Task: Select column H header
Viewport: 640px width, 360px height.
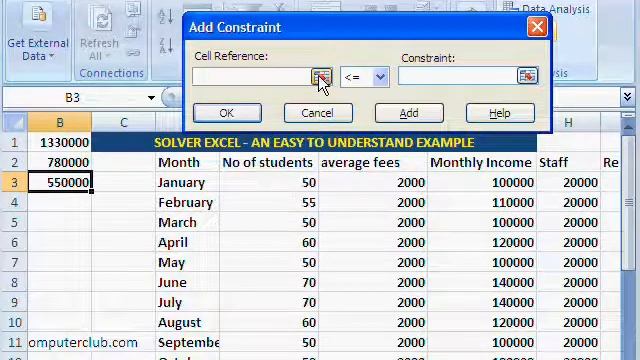Action: pos(568,122)
